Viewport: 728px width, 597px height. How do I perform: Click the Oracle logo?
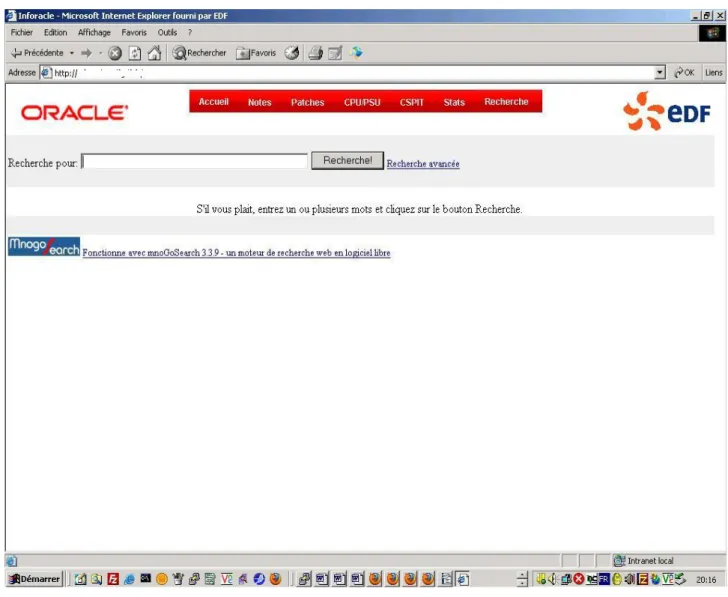tap(74, 113)
